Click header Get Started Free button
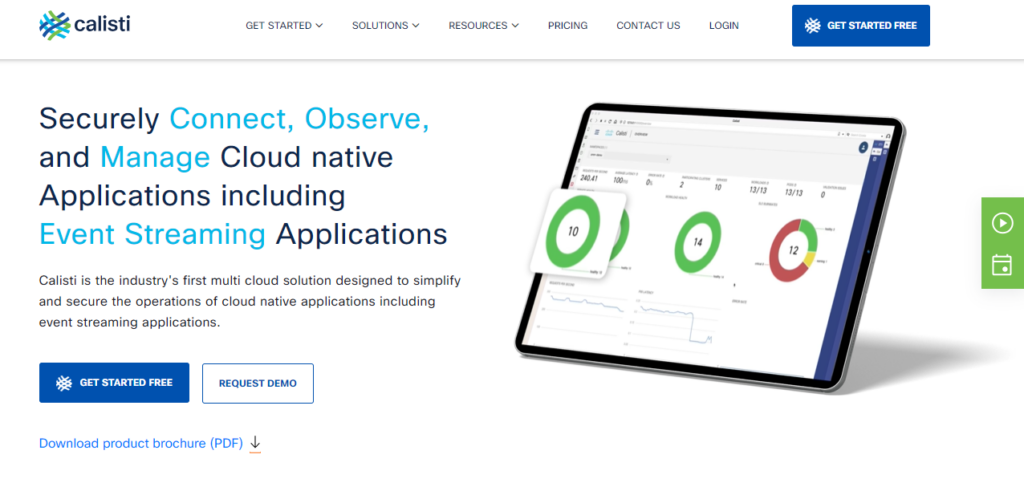1024x495 pixels. coord(861,25)
